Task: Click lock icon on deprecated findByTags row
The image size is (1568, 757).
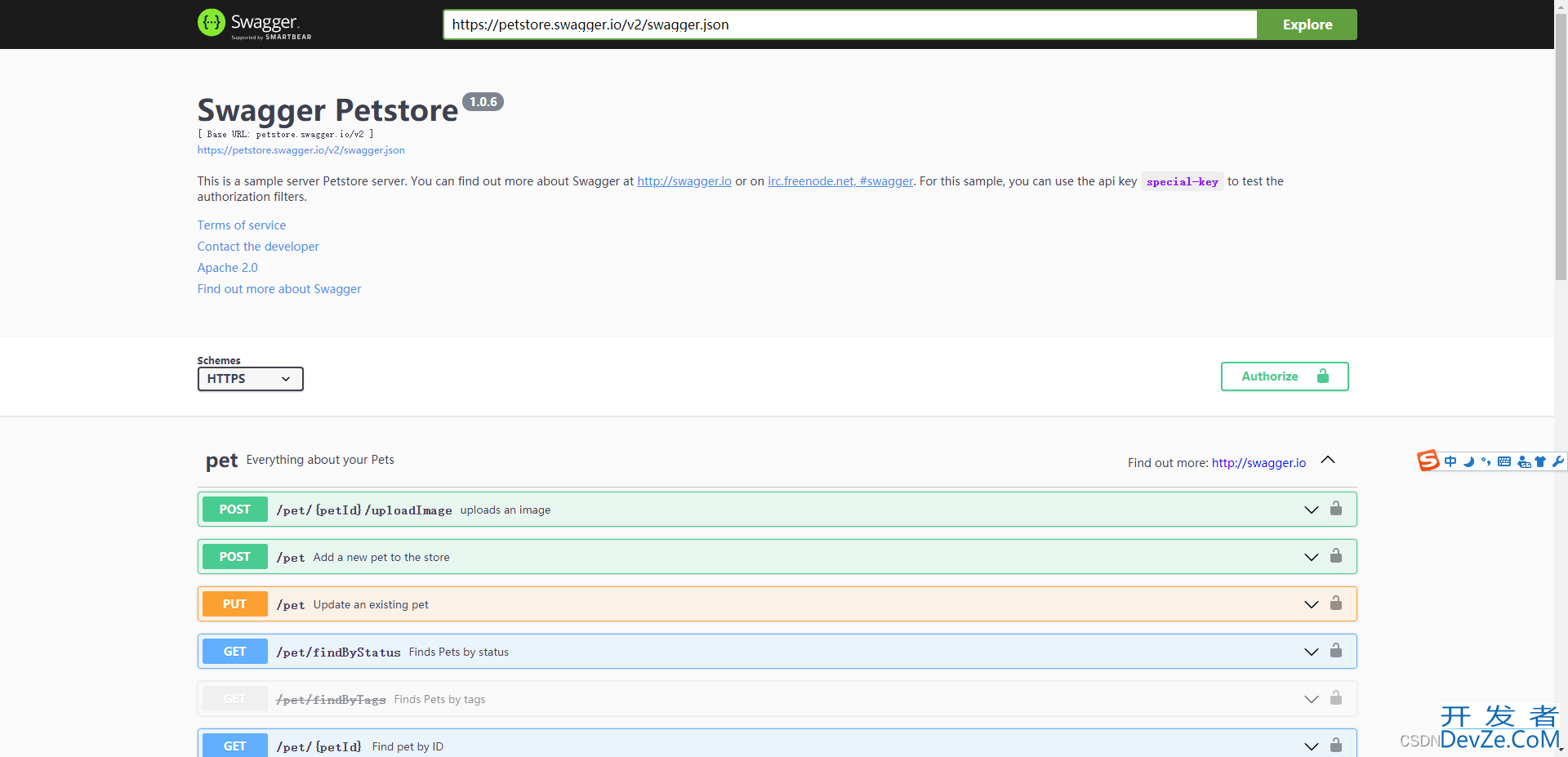Action: 1336,697
